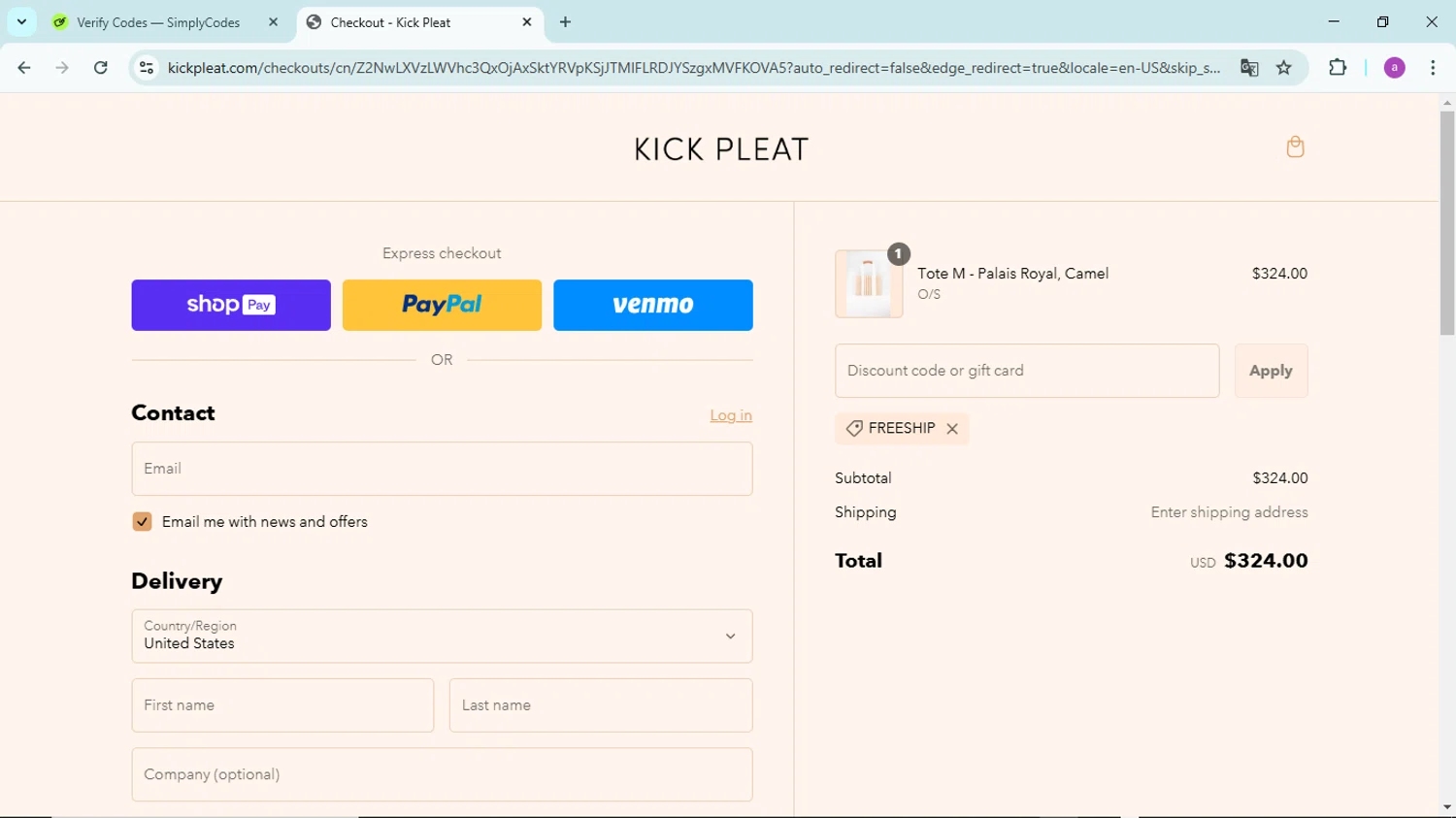Image resolution: width=1456 pixels, height=818 pixels.
Task: Click the Subtotal label
Action: point(863,478)
